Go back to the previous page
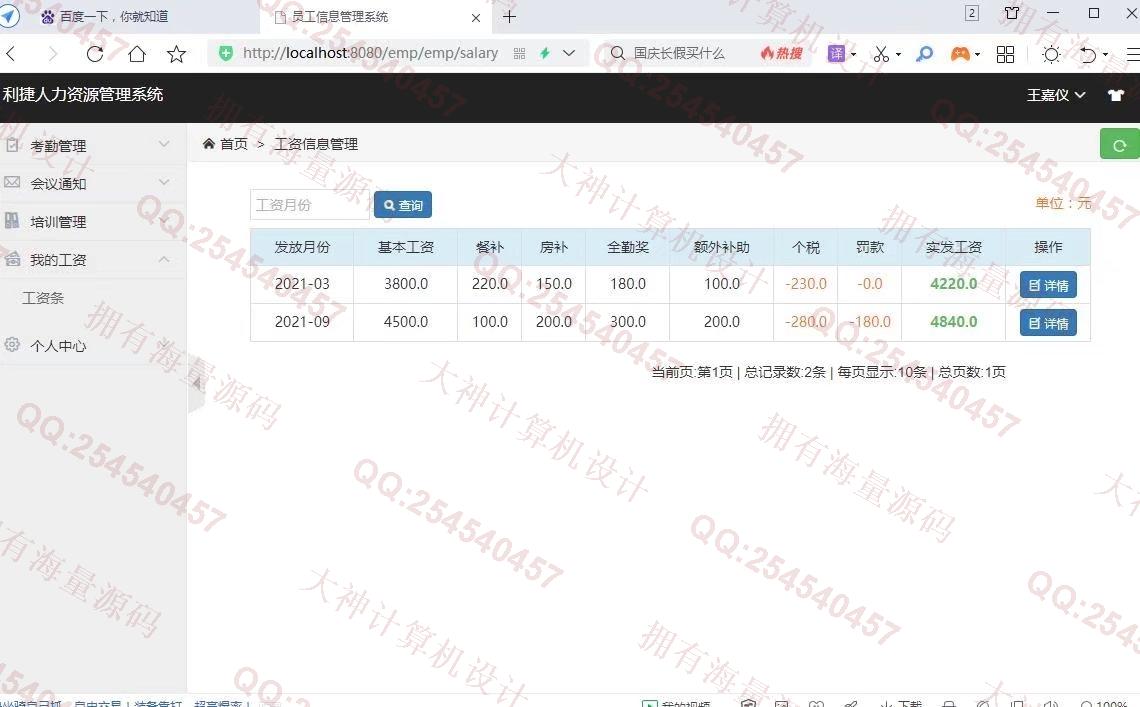 pyautogui.click(x=10, y=53)
